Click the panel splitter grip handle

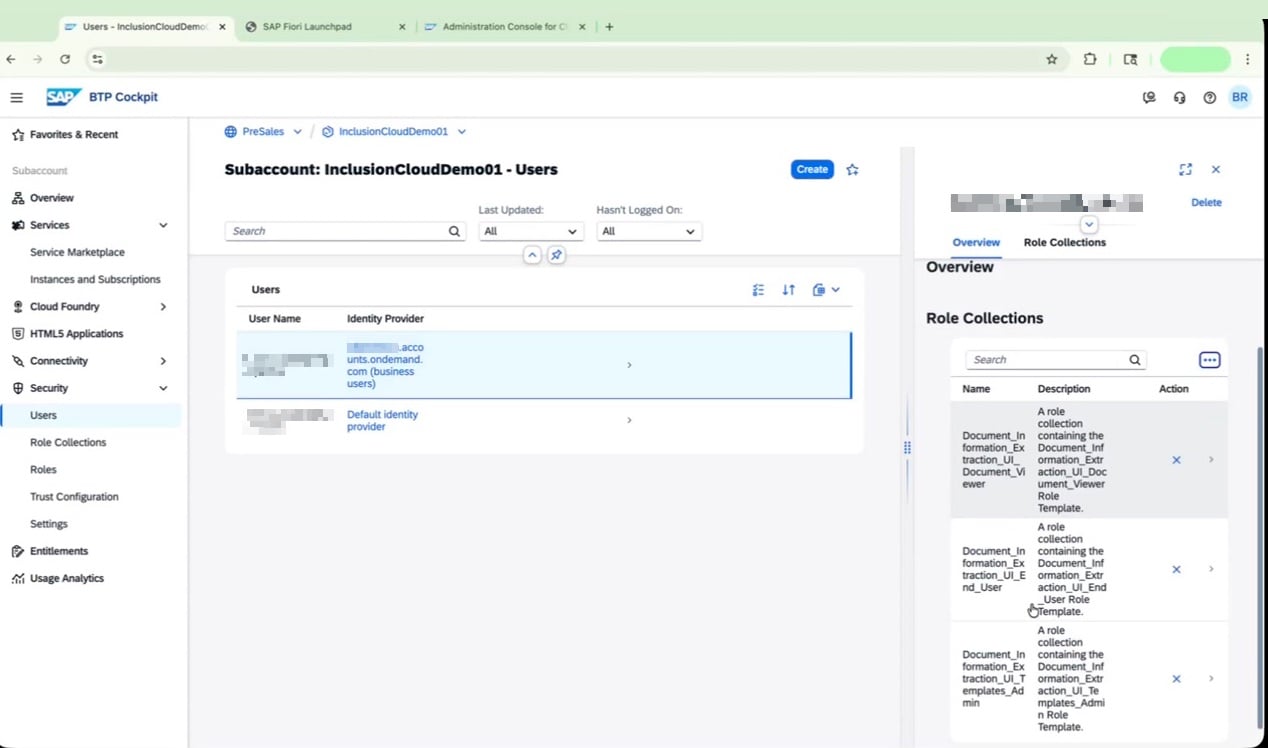[x=907, y=448]
